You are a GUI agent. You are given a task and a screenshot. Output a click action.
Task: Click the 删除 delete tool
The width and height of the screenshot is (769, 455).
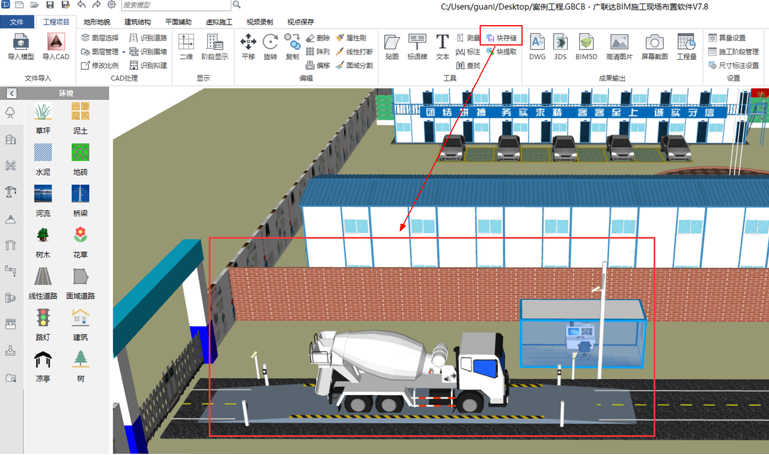click(318, 38)
